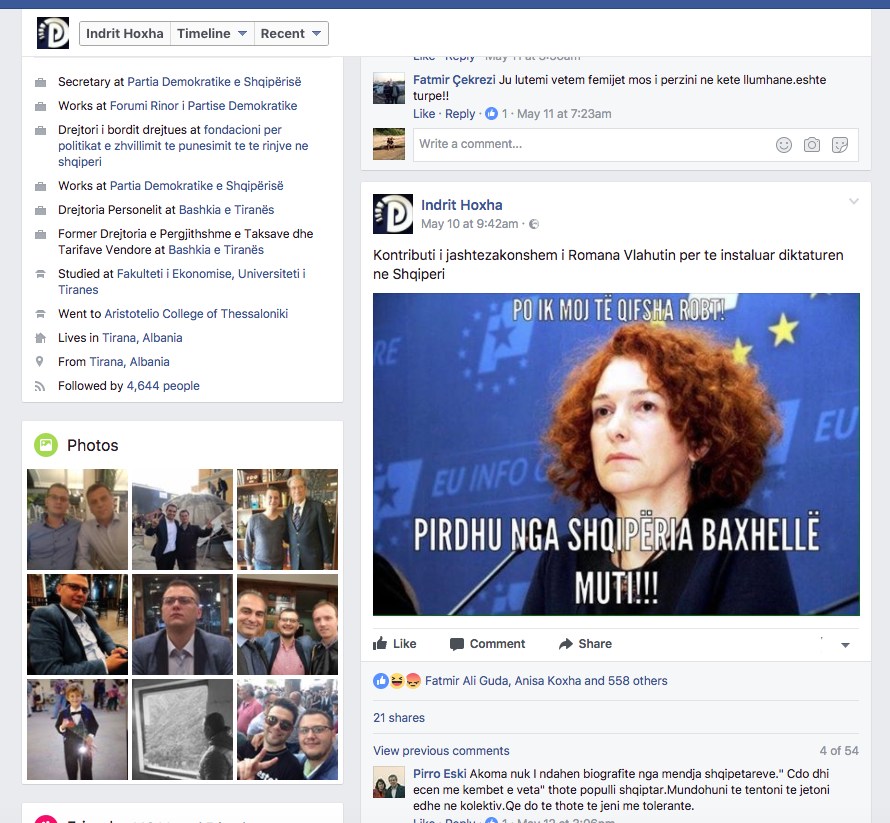Like the Romana Vlahutin post
The image size is (890, 823).
click(x=395, y=644)
